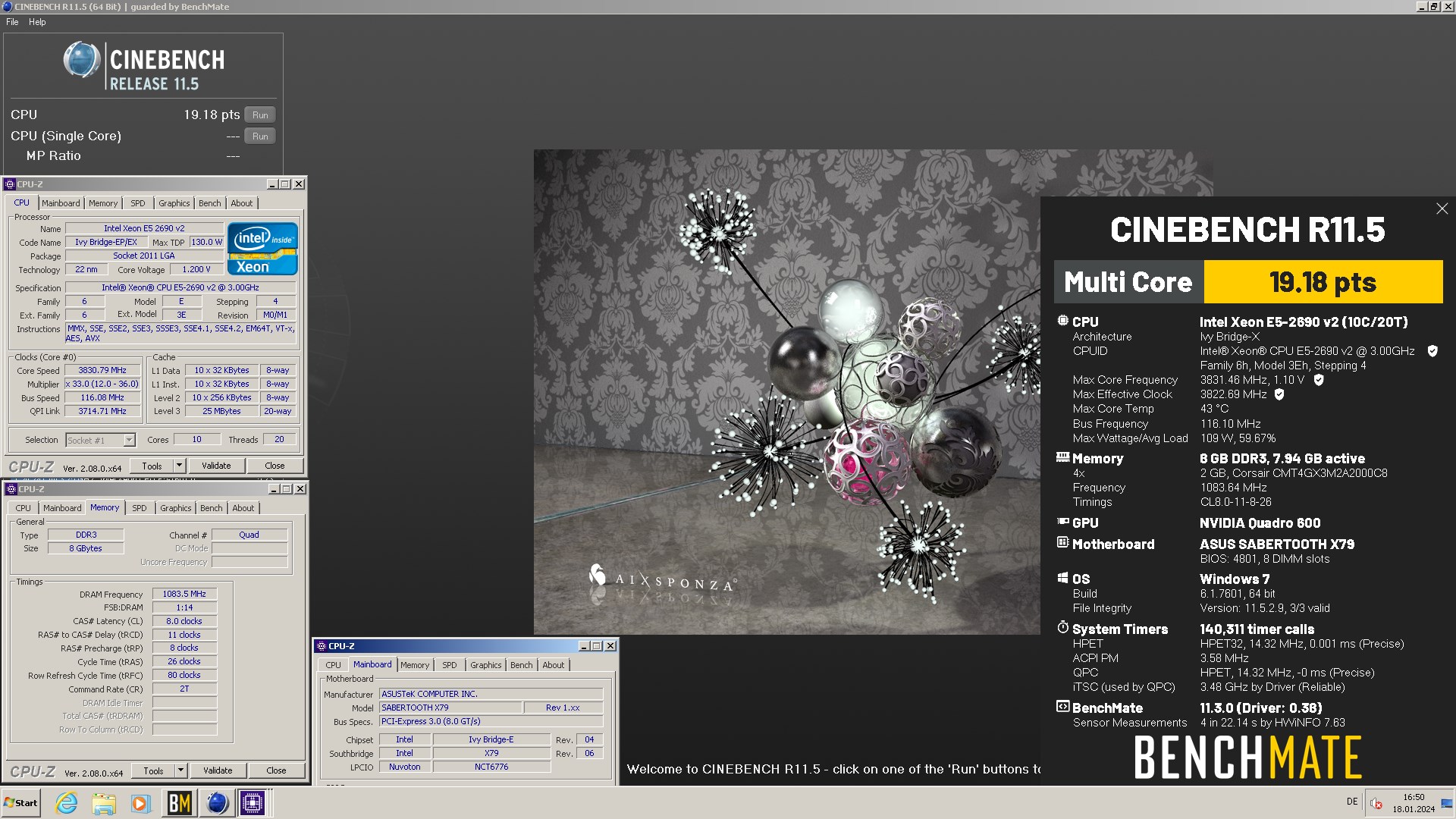Viewport: 1456px width, 819px height.
Task: Expand Tools dropdown arrow in top CPU-Z window
Action: tap(179, 466)
